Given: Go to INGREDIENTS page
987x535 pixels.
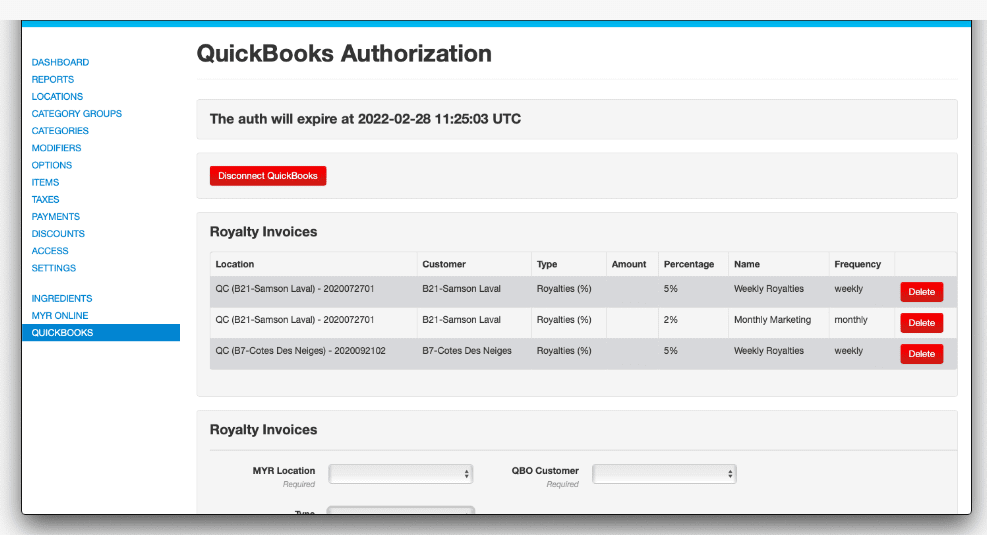Looking at the screenshot, I should pyautogui.click(x=62, y=298).
